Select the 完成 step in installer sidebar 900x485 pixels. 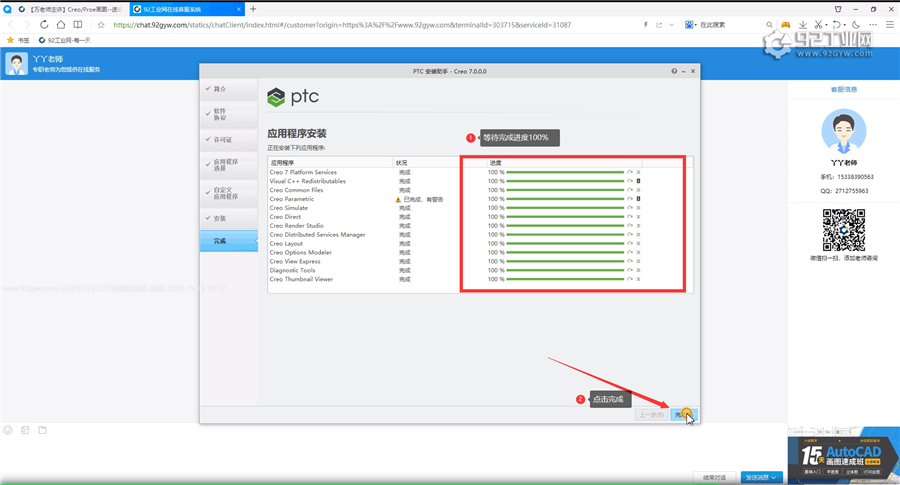click(228, 241)
